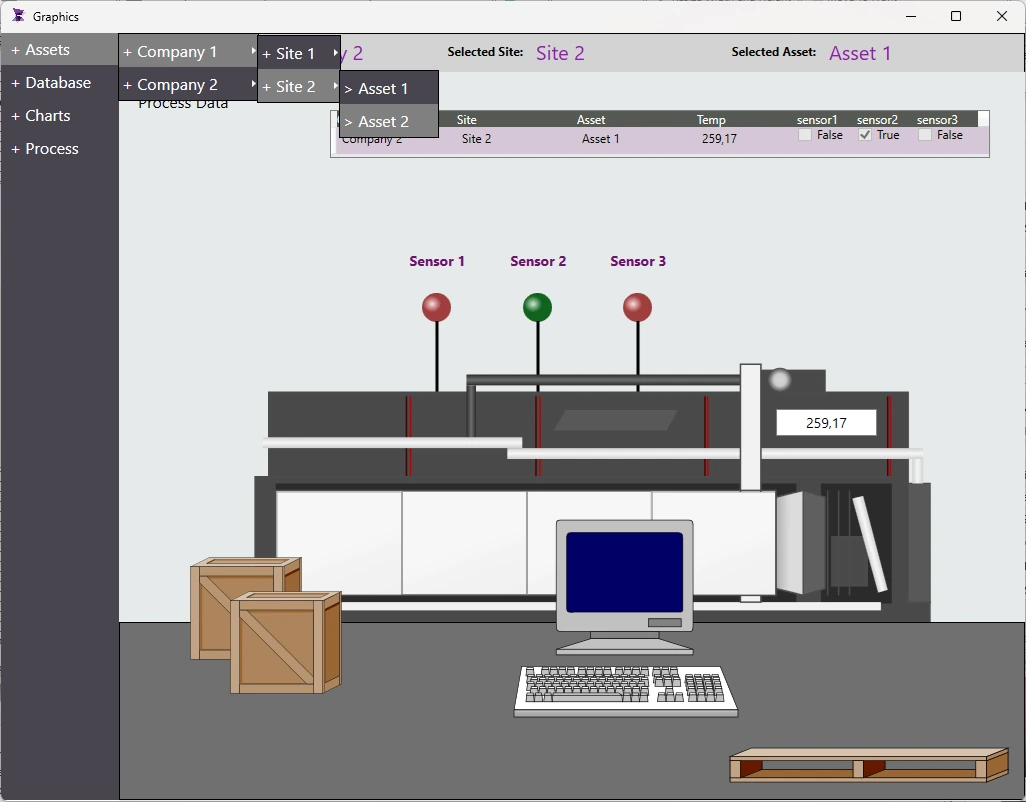Click the Selected Asset value Asset 1
1026x802 pixels.
click(860, 53)
